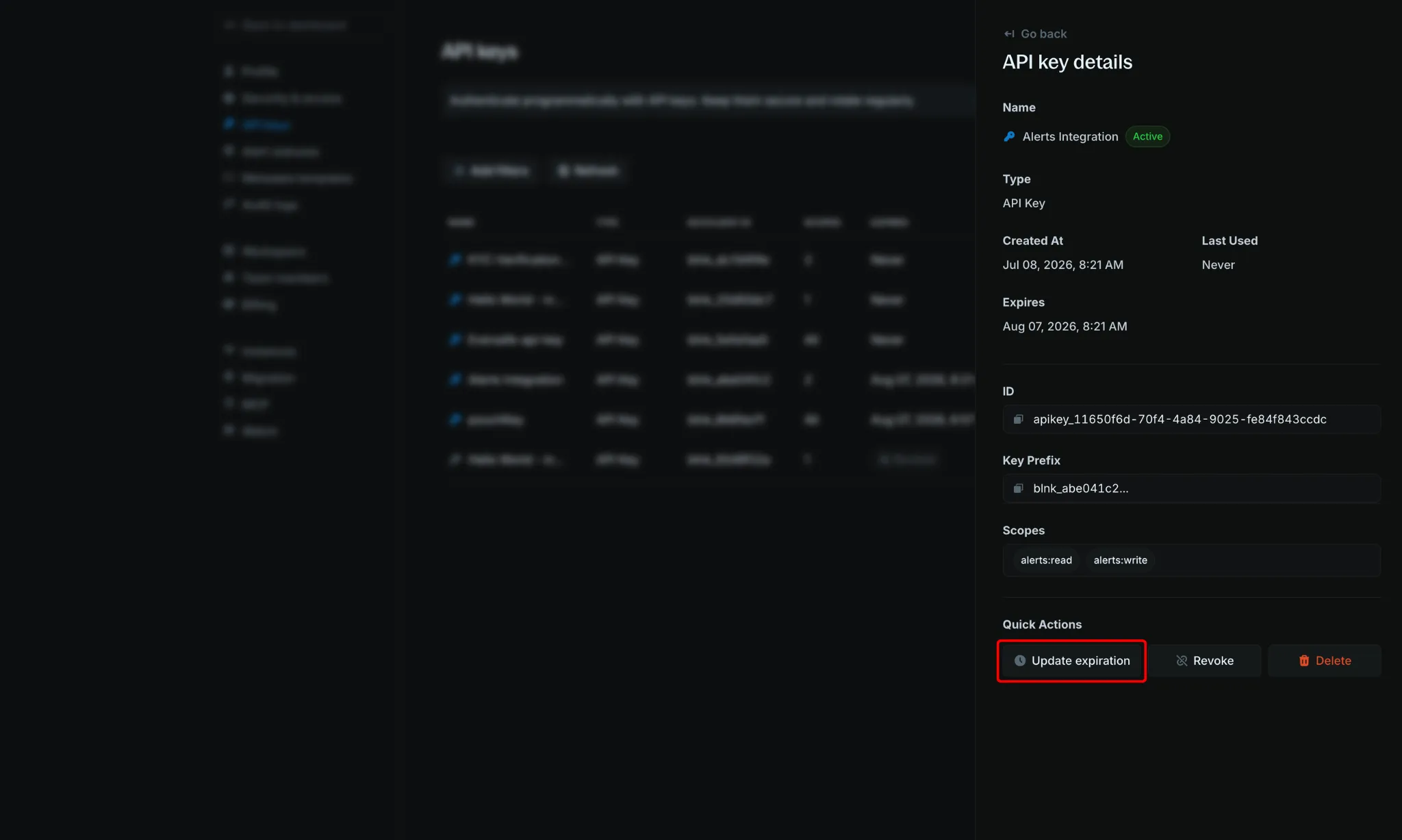Click the clock icon on Update expiration
Screen dimensions: 1402x840
pos(1020,661)
